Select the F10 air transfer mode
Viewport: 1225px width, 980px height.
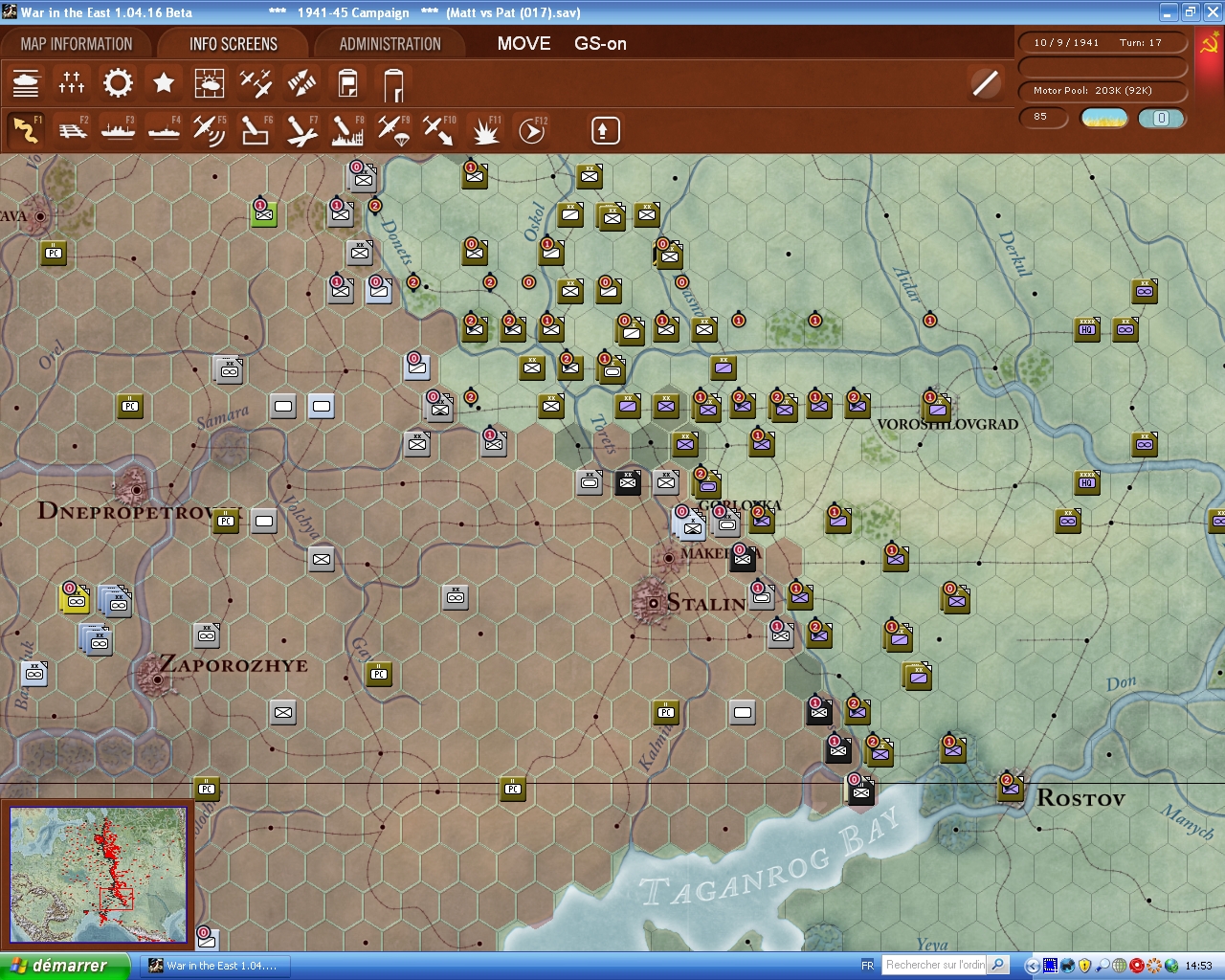coord(439,130)
